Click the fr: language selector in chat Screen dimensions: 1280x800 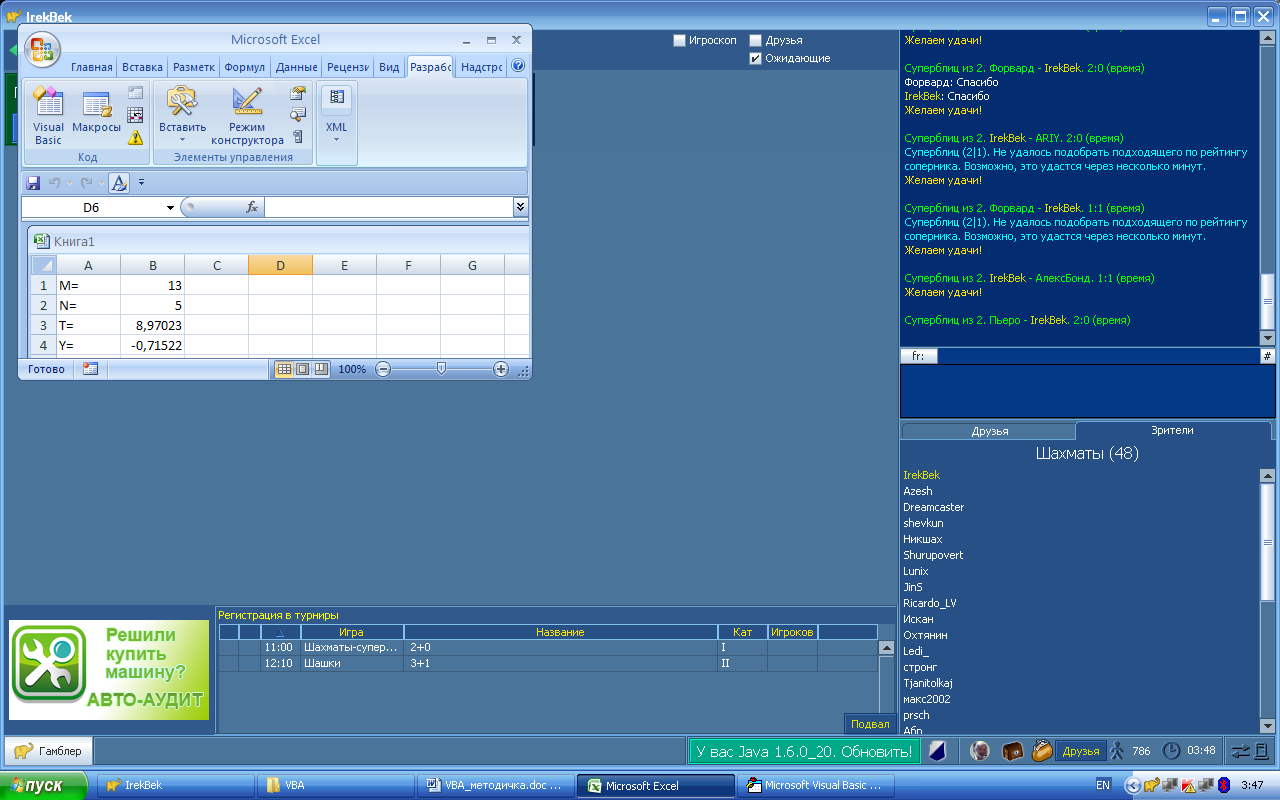918,356
